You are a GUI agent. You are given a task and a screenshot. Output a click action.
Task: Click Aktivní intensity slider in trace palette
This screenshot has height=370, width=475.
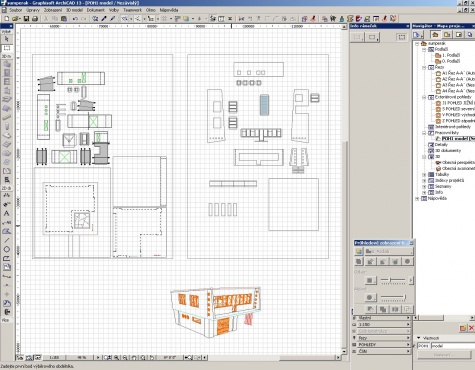(393, 297)
